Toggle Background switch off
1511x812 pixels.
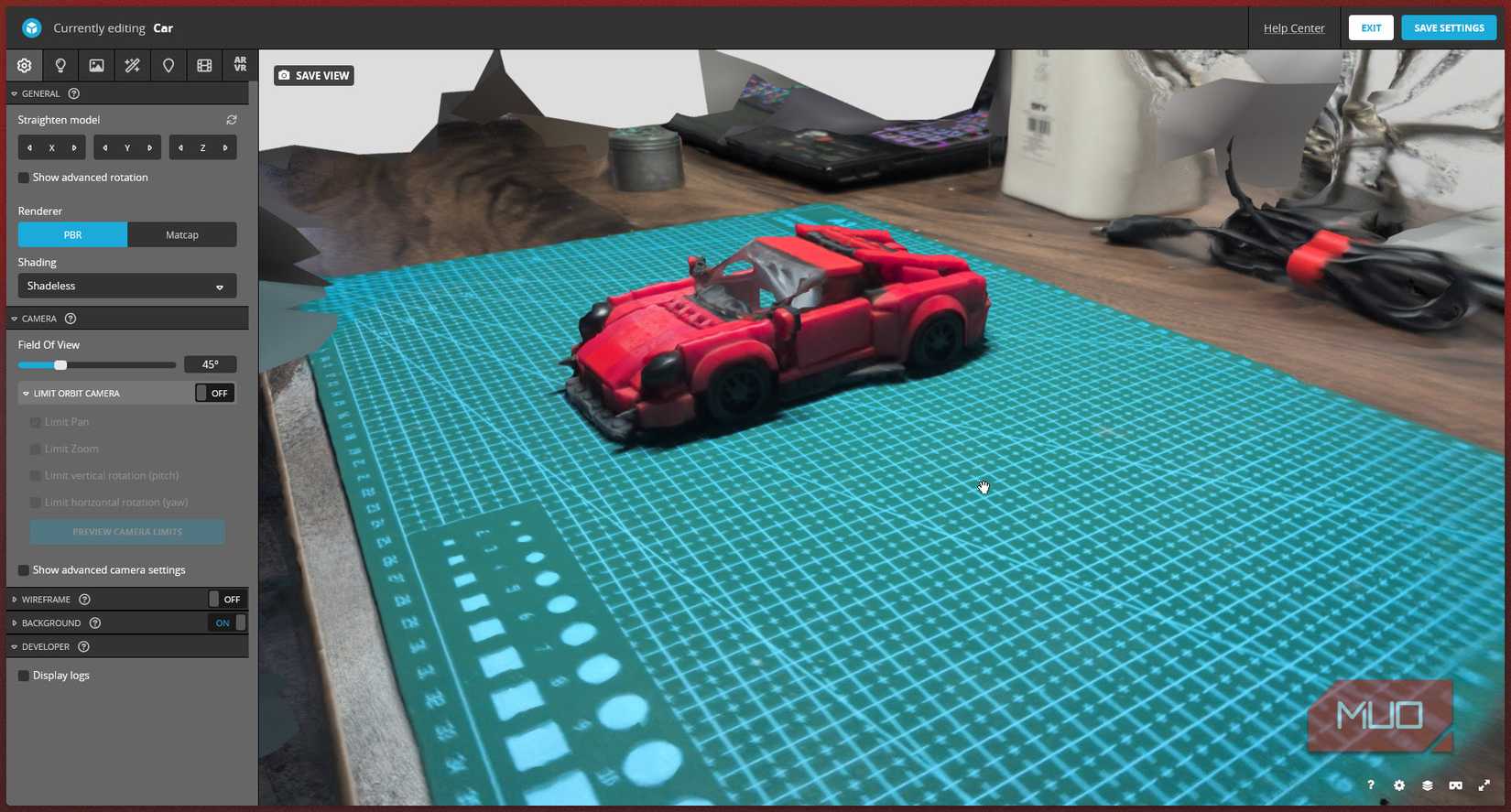click(x=226, y=623)
